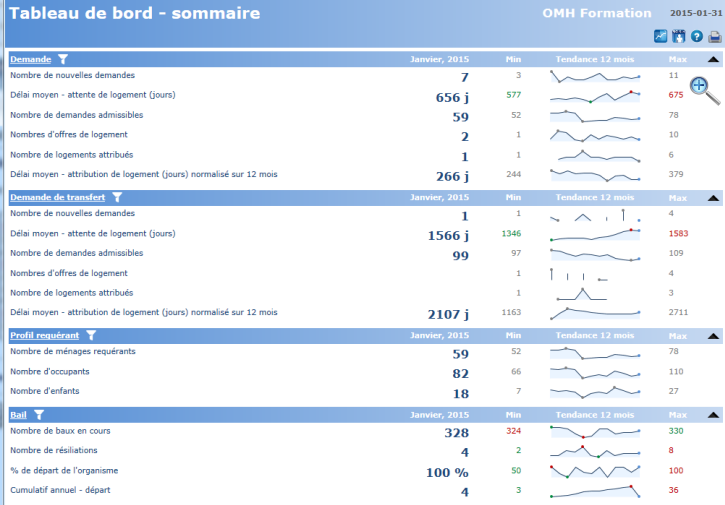Select the 2015-01-31 date in header
The height and width of the screenshot is (505, 725).
pyautogui.click(x=694, y=13)
